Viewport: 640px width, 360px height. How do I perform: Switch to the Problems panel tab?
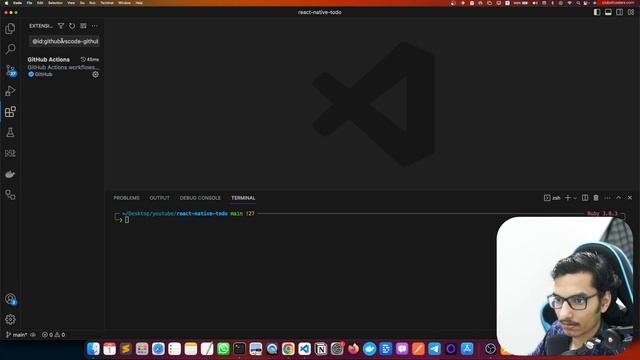click(127, 198)
